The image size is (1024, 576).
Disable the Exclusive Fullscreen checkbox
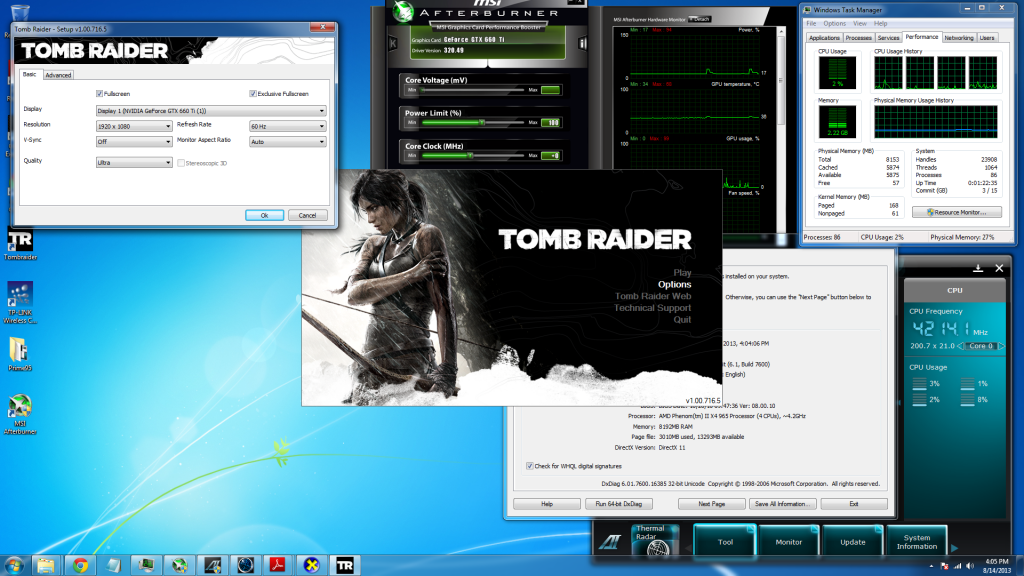(x=253, y=93)
